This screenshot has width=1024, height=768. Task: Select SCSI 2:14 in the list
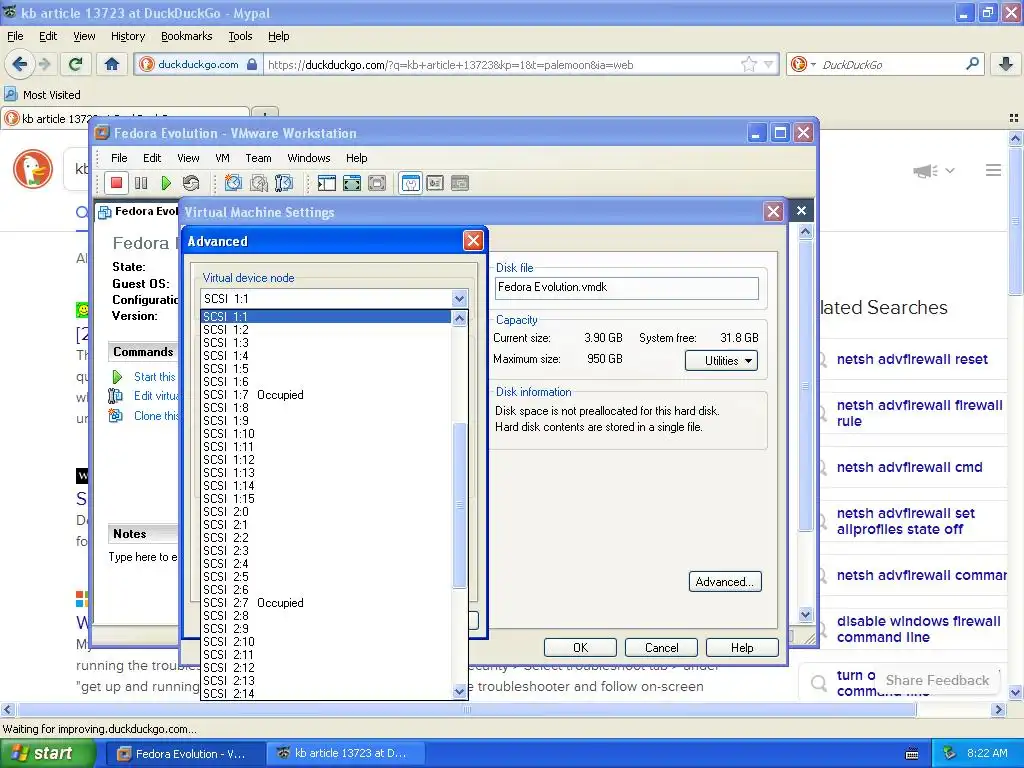[325, 694]
